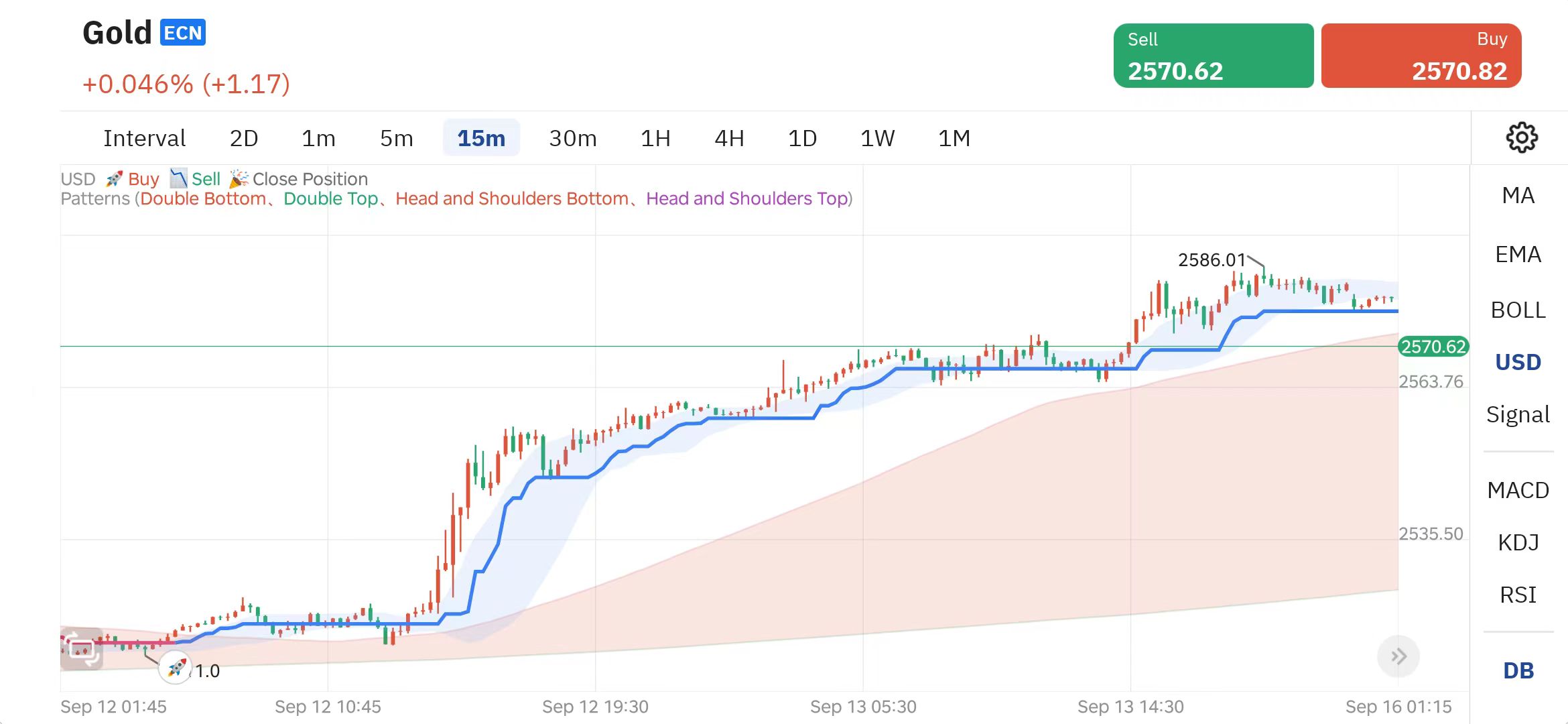Toggle the MA indicator
This screenshot has width=1568, height=724.
(1518, 196)
